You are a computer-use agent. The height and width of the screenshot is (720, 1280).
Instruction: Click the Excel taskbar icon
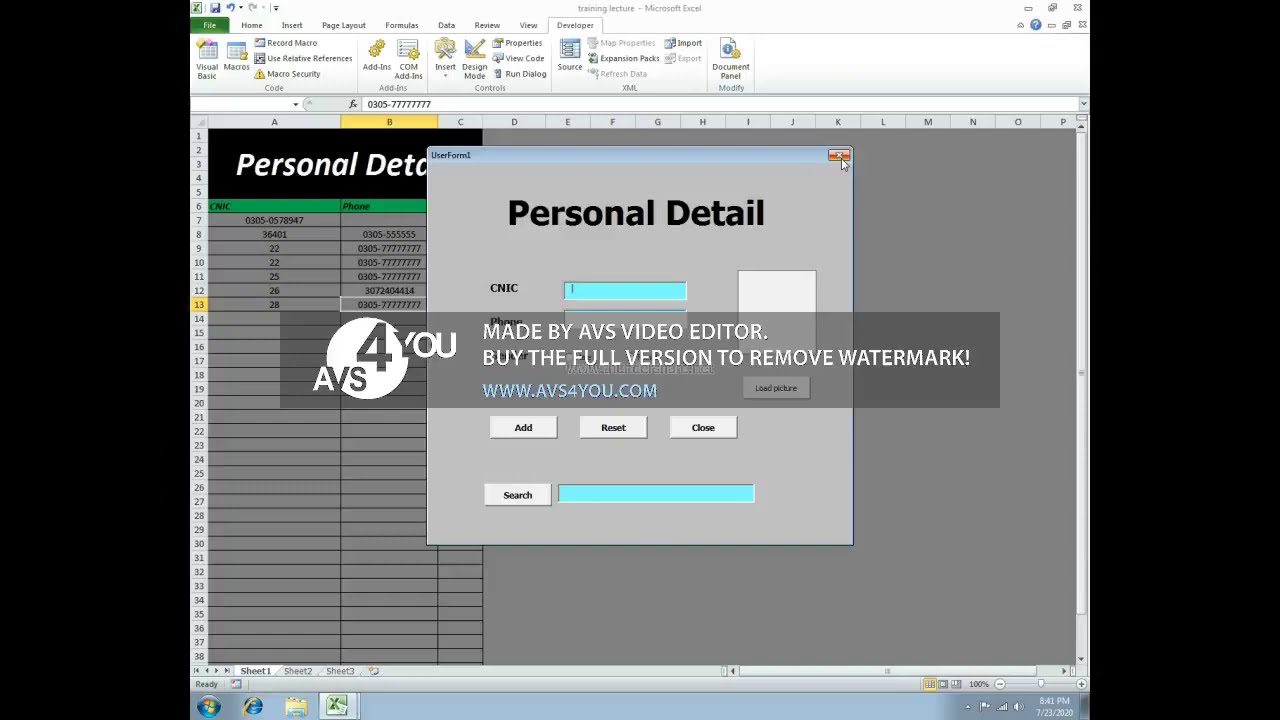click(x=337, y=707)
